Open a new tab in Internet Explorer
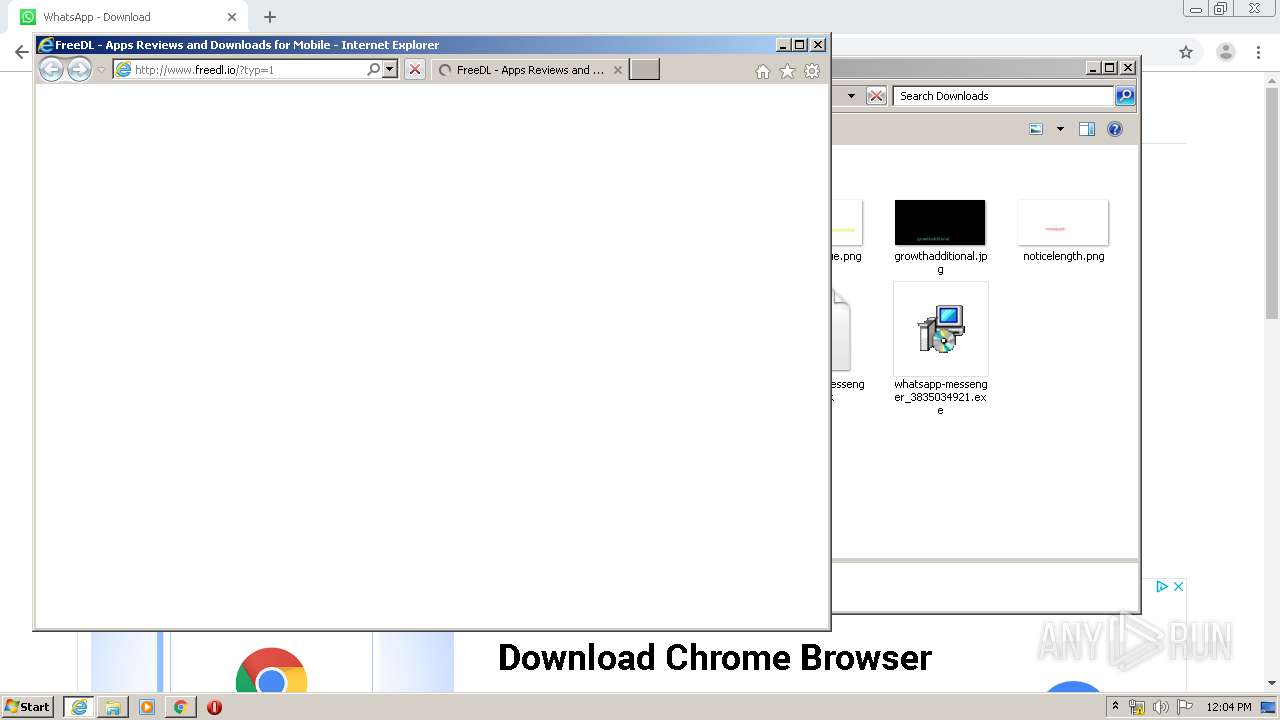1280x720 pixels. pyautogui.click(x=644, y=69)
